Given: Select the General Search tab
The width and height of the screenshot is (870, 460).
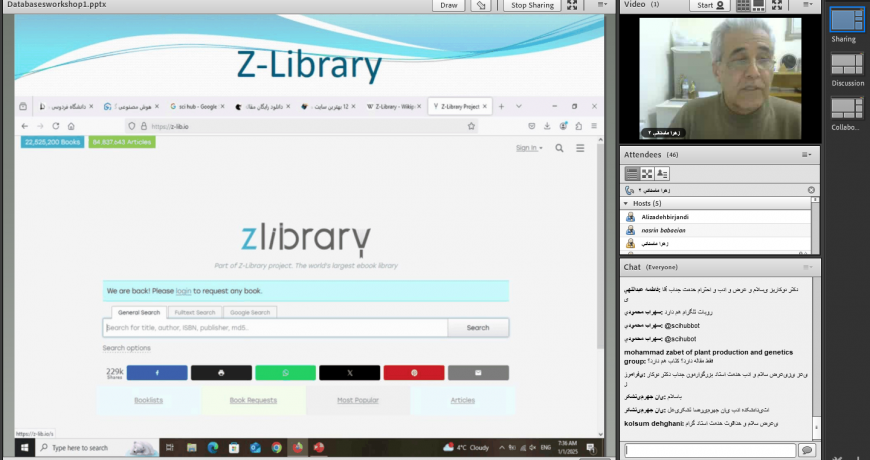Looking at the screenshot, I should click(x=139, y=312).
